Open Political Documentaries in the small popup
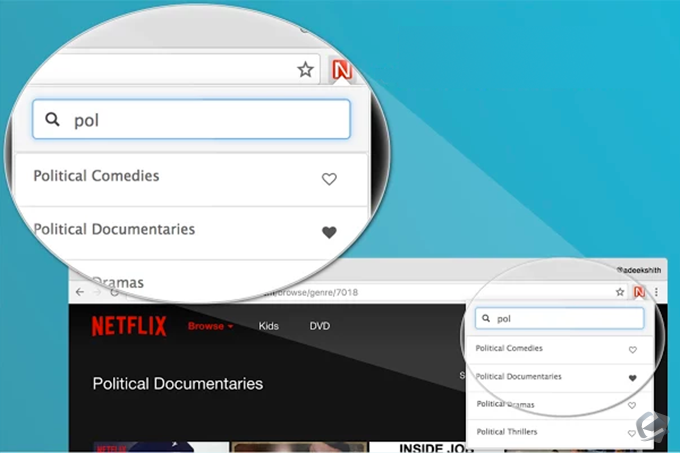This screenshot has width=680, height=453. click(519, 376)
